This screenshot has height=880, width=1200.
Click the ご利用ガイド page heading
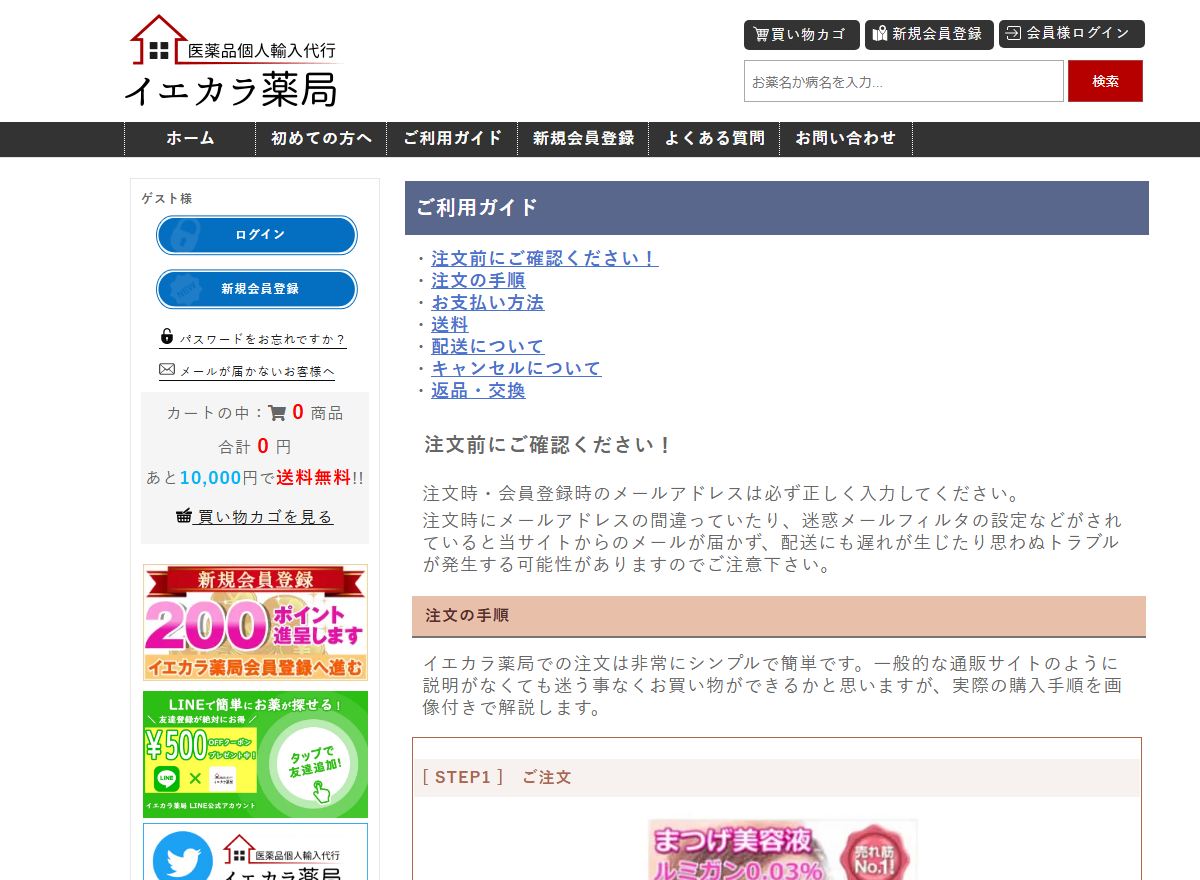tap(777, 208)
